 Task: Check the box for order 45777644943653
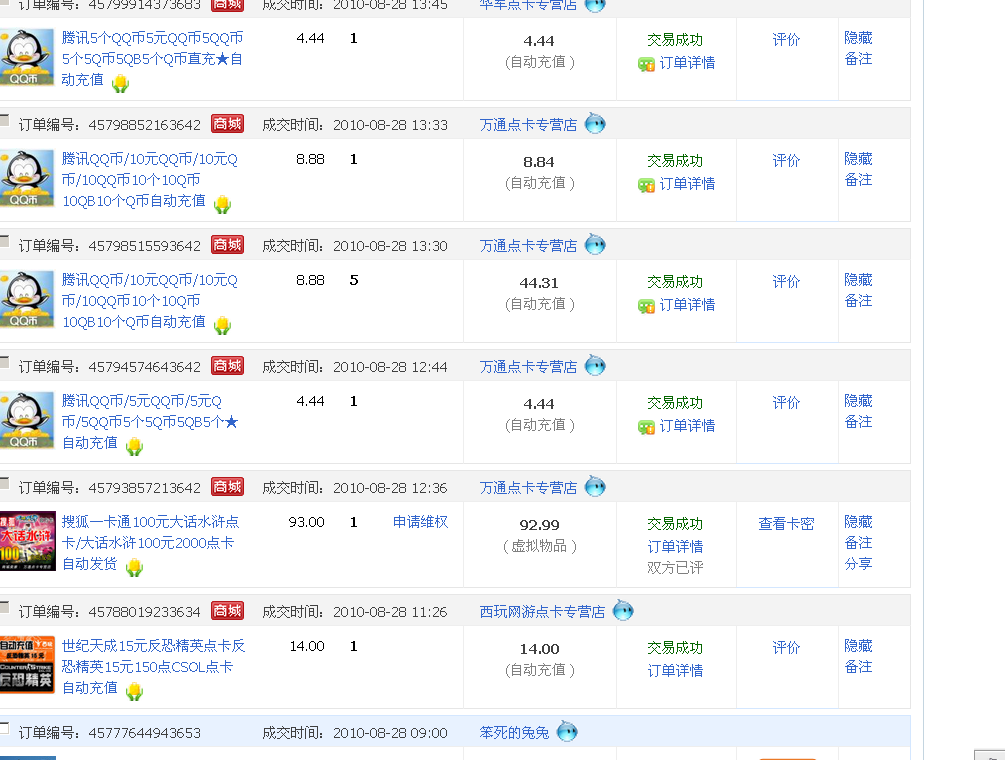pos(4,728)
